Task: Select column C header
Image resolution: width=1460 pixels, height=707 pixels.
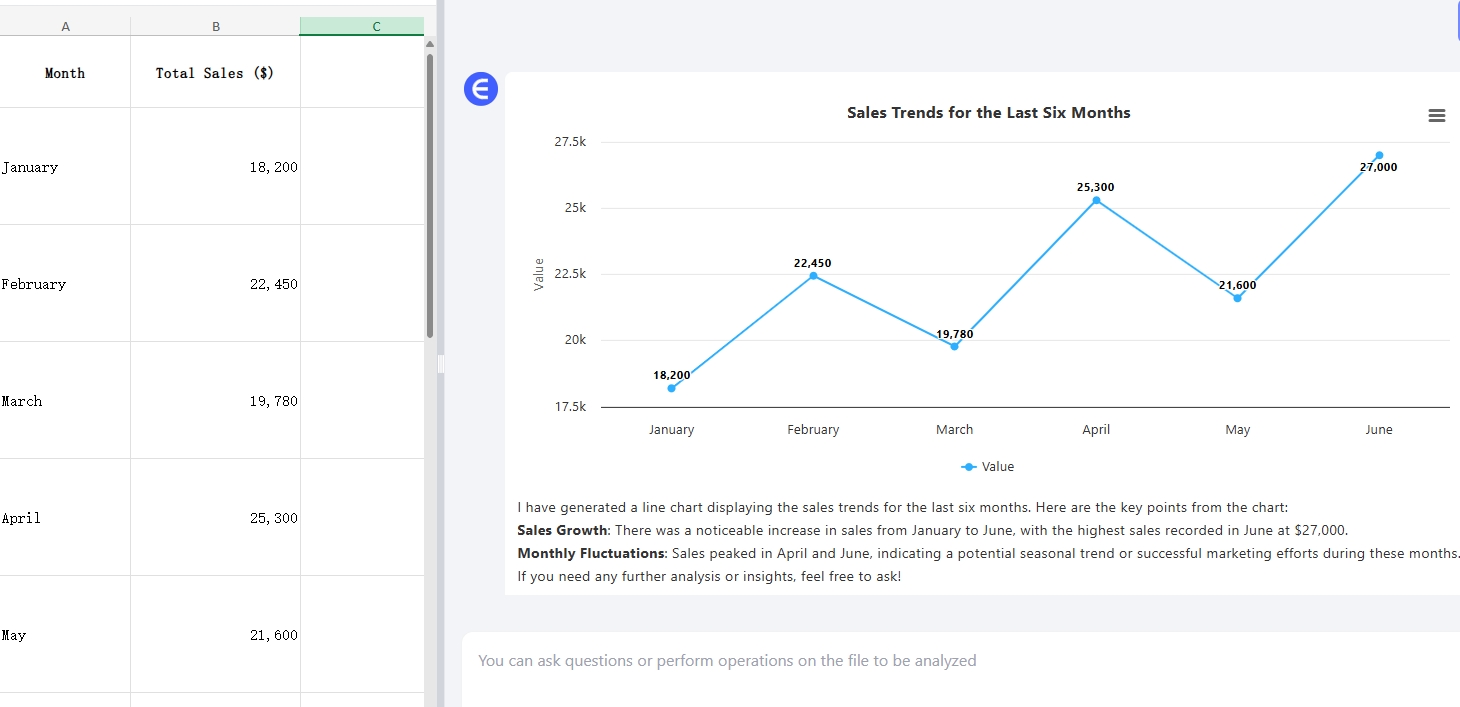Action: [x=362, y=26]
